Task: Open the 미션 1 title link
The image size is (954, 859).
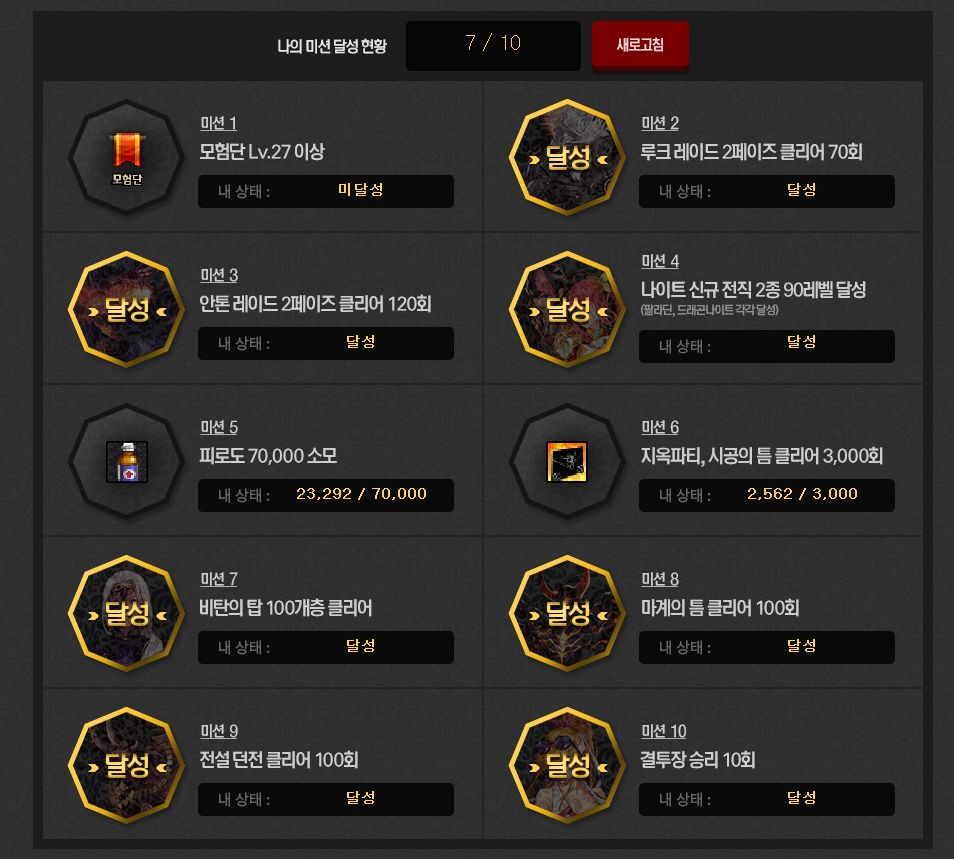Action: pyautogui.click(x=218, y=123)
